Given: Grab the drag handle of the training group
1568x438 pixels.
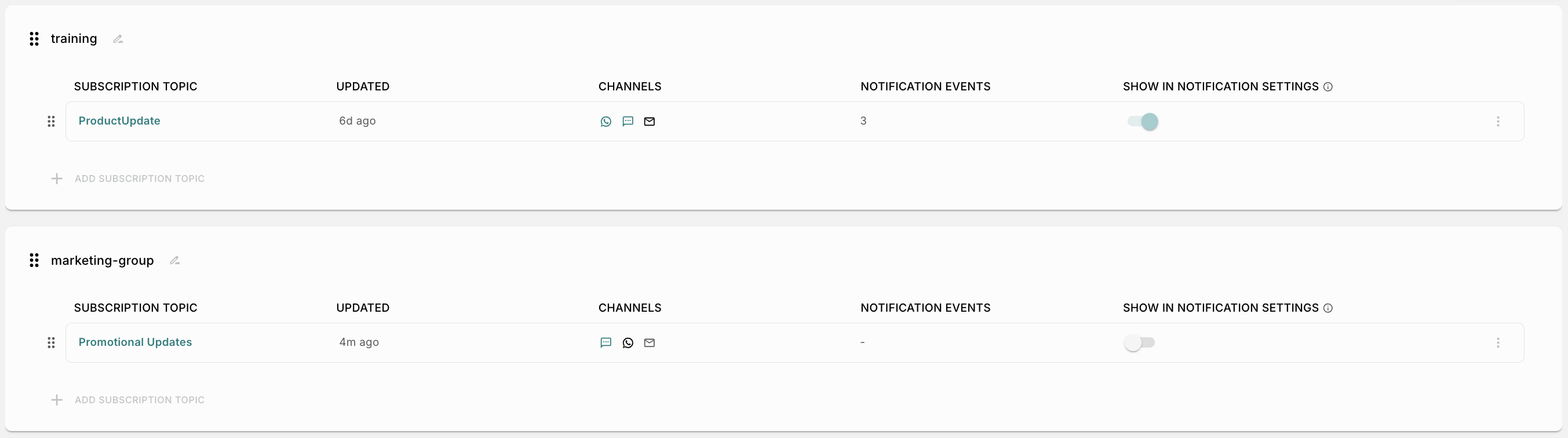Looking at the screenshot, I should tap(34, 39).
